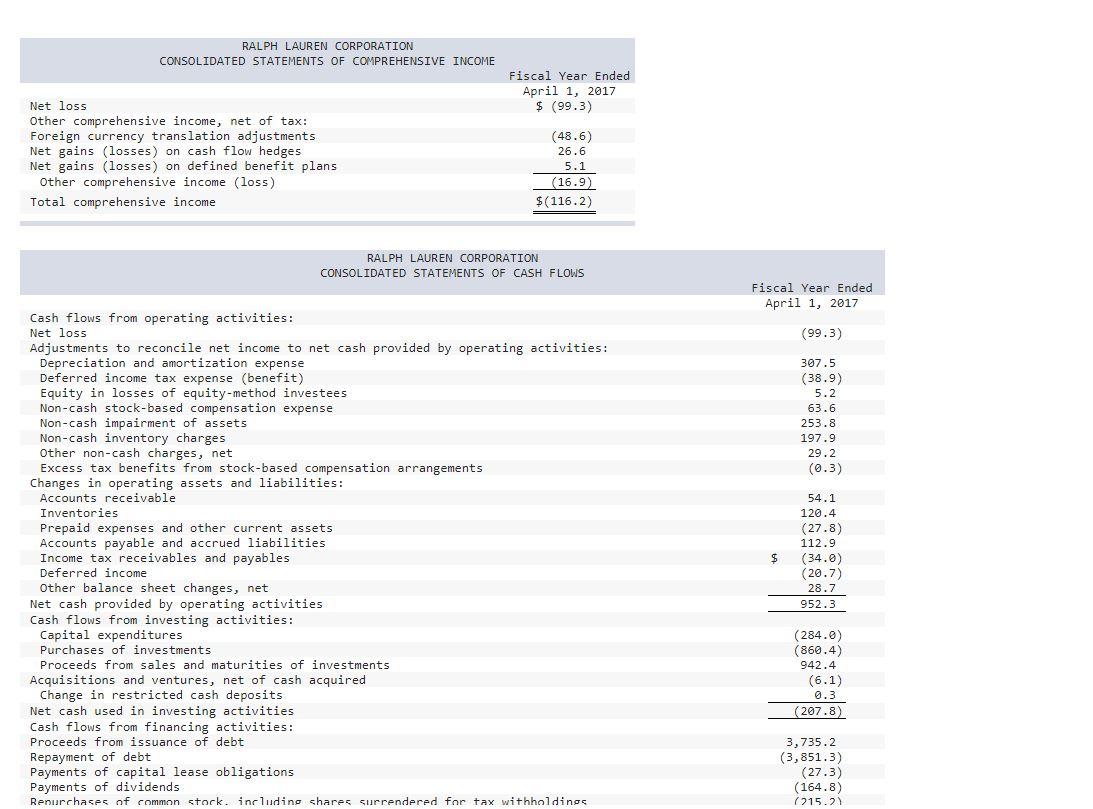Click 'Payments of capital lease obligations' label
This screenshot has width=1093, height=809.
click(x=162, y=772)
